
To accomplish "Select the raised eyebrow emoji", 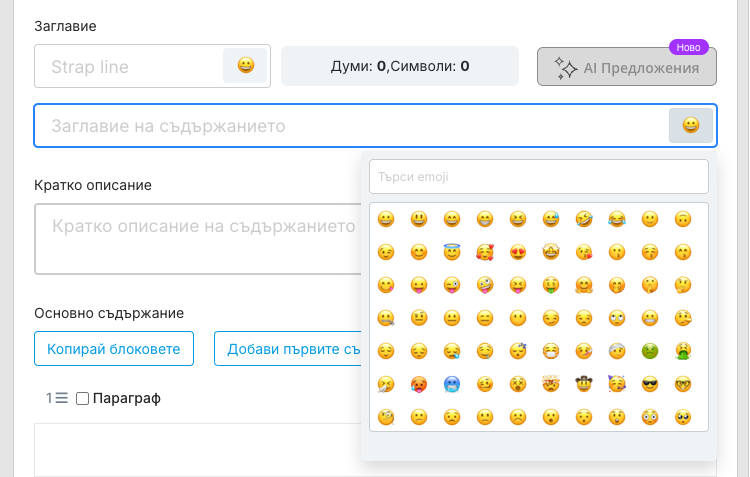I will tap(419, 318).
